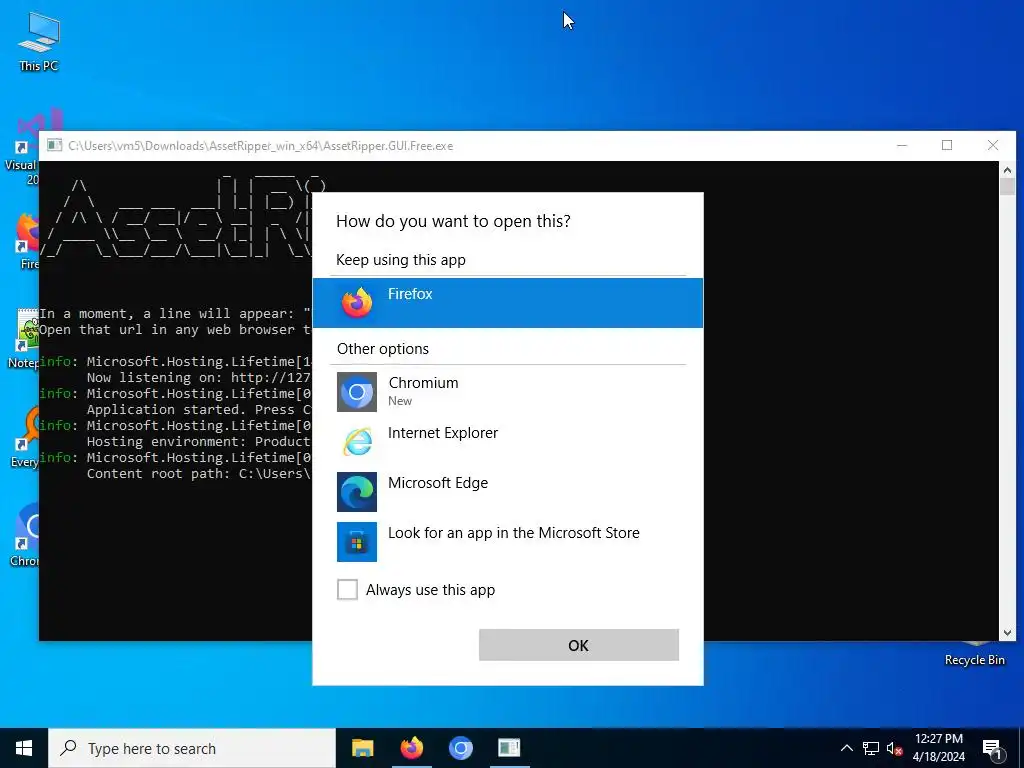
Task: Click the 'Content root path: C:\Users\' console line
Action: (x=199, y=473)
